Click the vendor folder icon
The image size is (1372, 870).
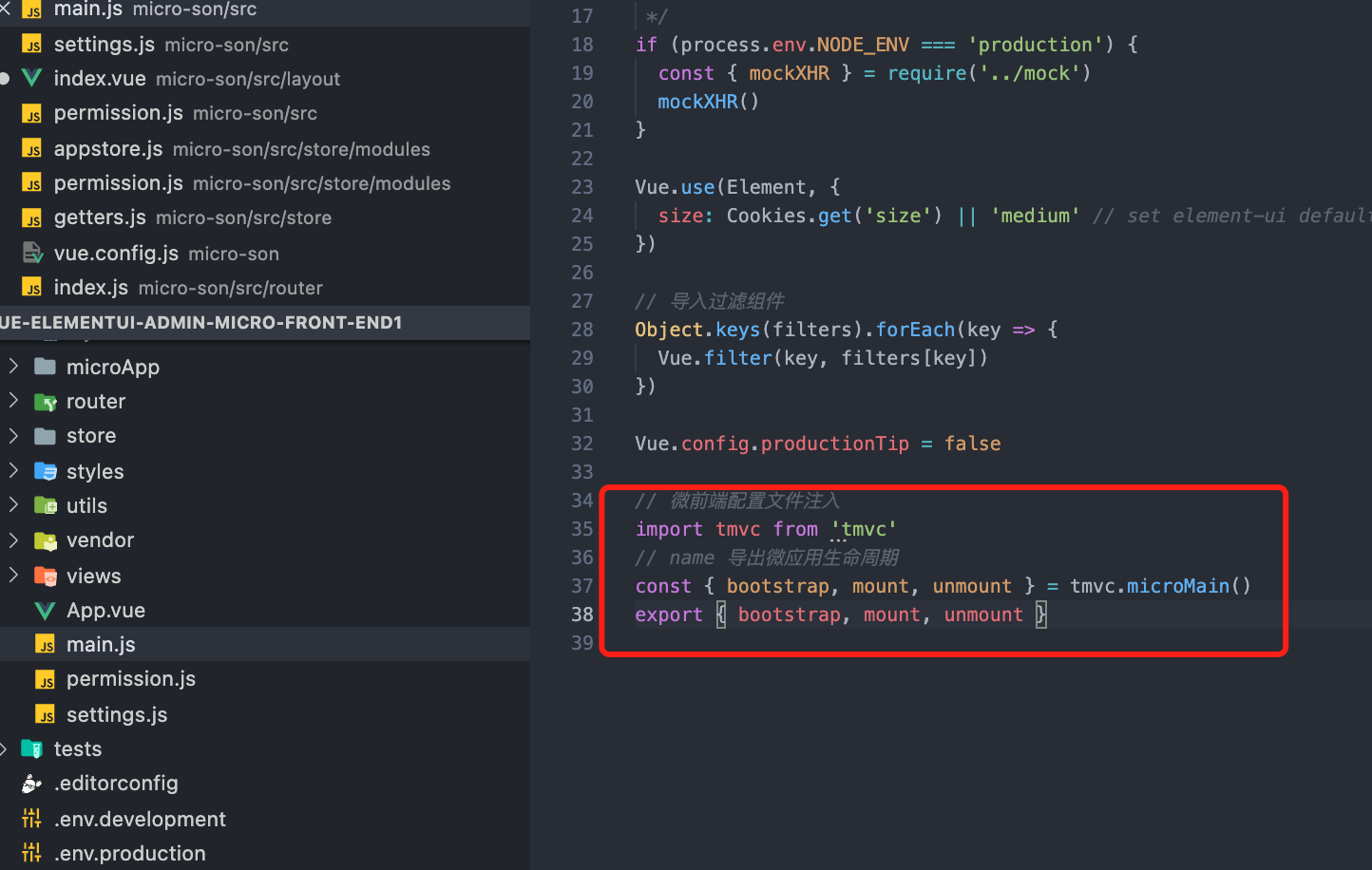pyautogui.click(x=45, y=540)
